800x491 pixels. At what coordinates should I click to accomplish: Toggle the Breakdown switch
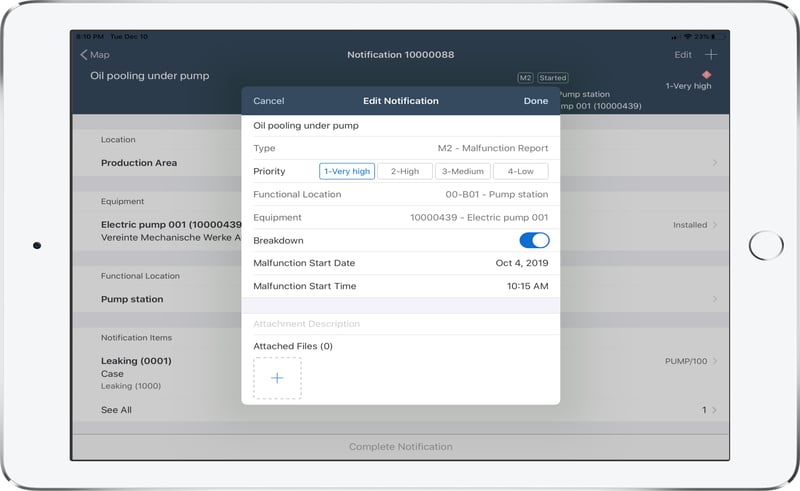[x=534, y=240]
